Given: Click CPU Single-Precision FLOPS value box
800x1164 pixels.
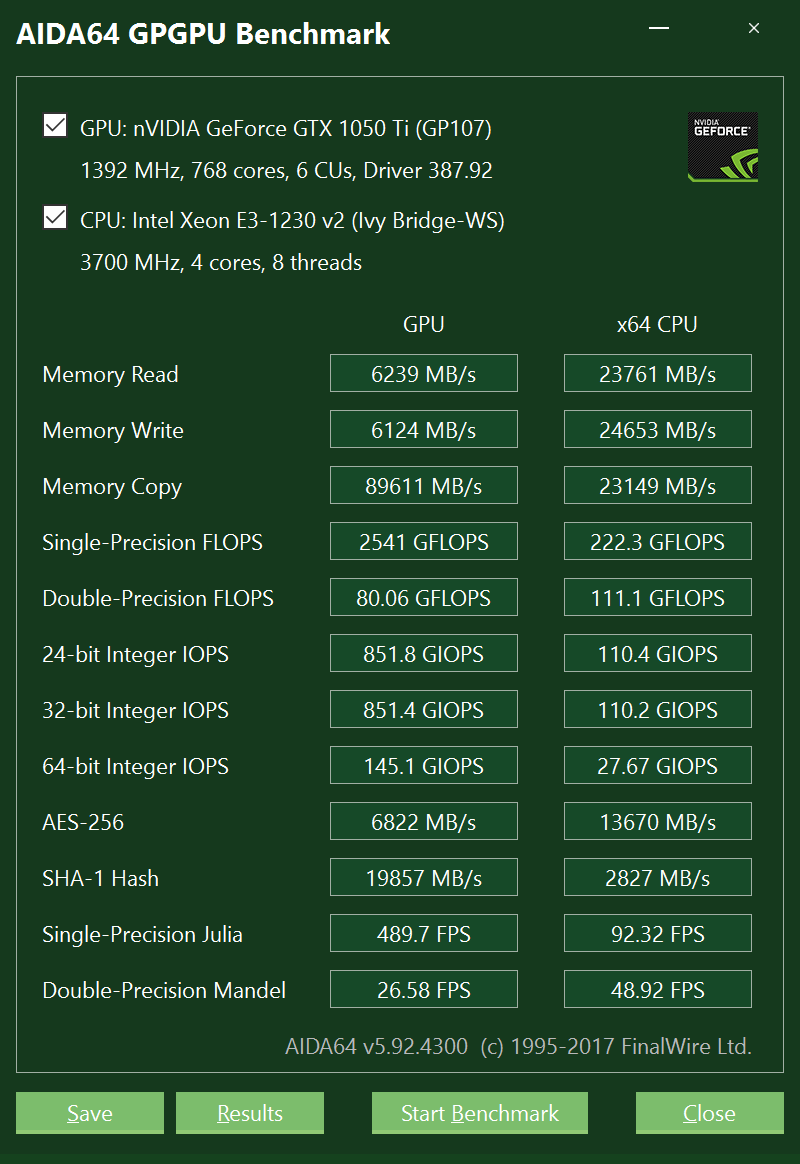Looking at the screenshot, I should [x=657, y=542].
